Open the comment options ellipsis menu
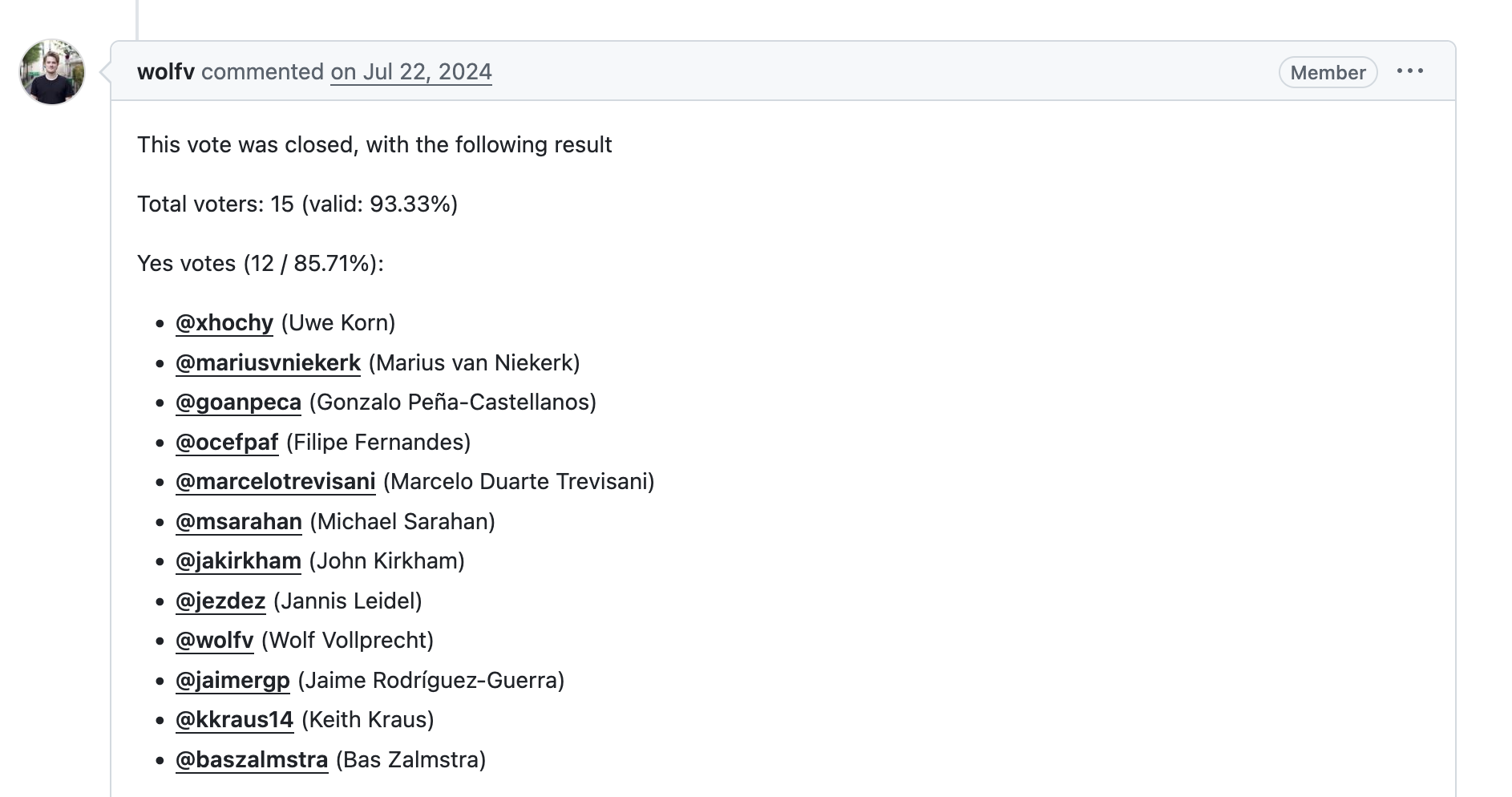Screen dimensions: 1512x797 (x=1409, y=71)
